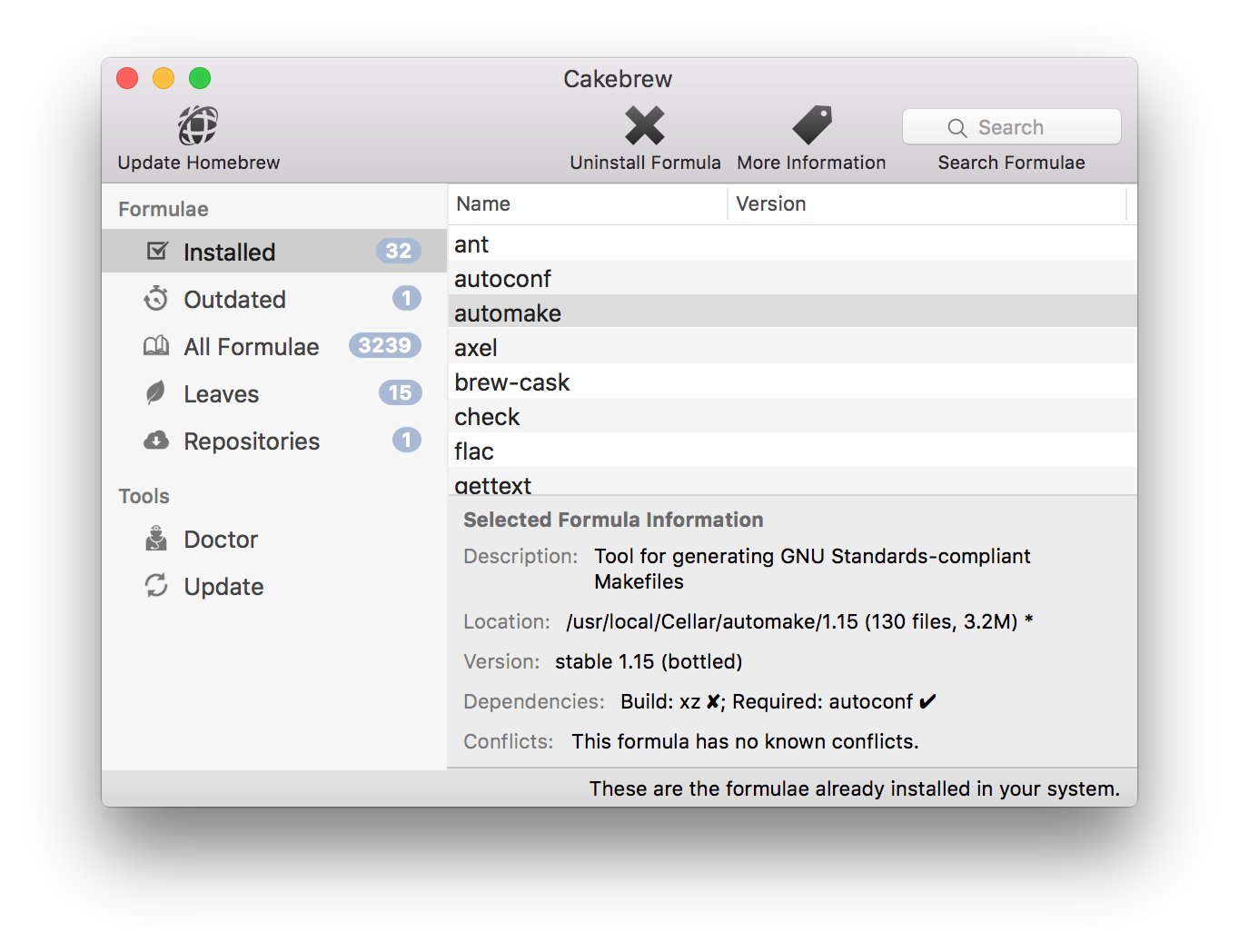Select the ant formula row
Image resolution: width=1239 pixels, height=952 pixels.
[x=792, y=243]
